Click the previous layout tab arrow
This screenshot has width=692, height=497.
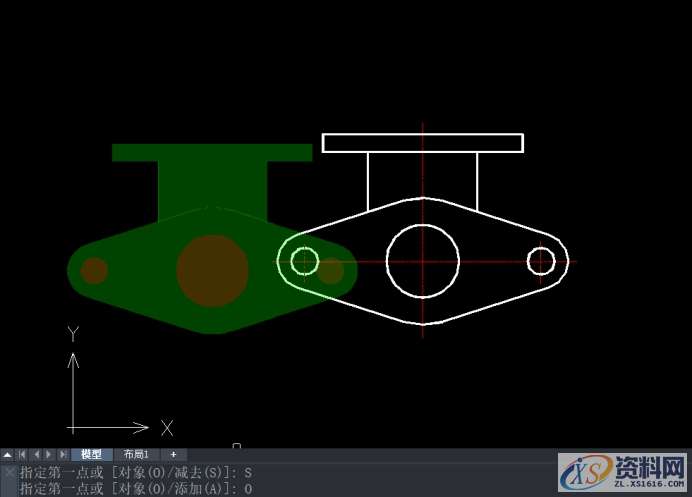coord(36,455)
